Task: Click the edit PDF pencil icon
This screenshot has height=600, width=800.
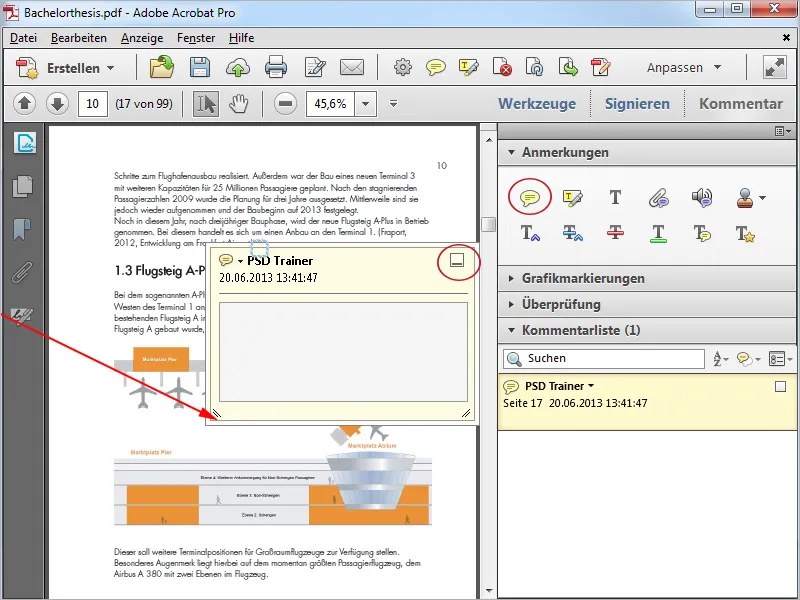Action: click(601, 67)
